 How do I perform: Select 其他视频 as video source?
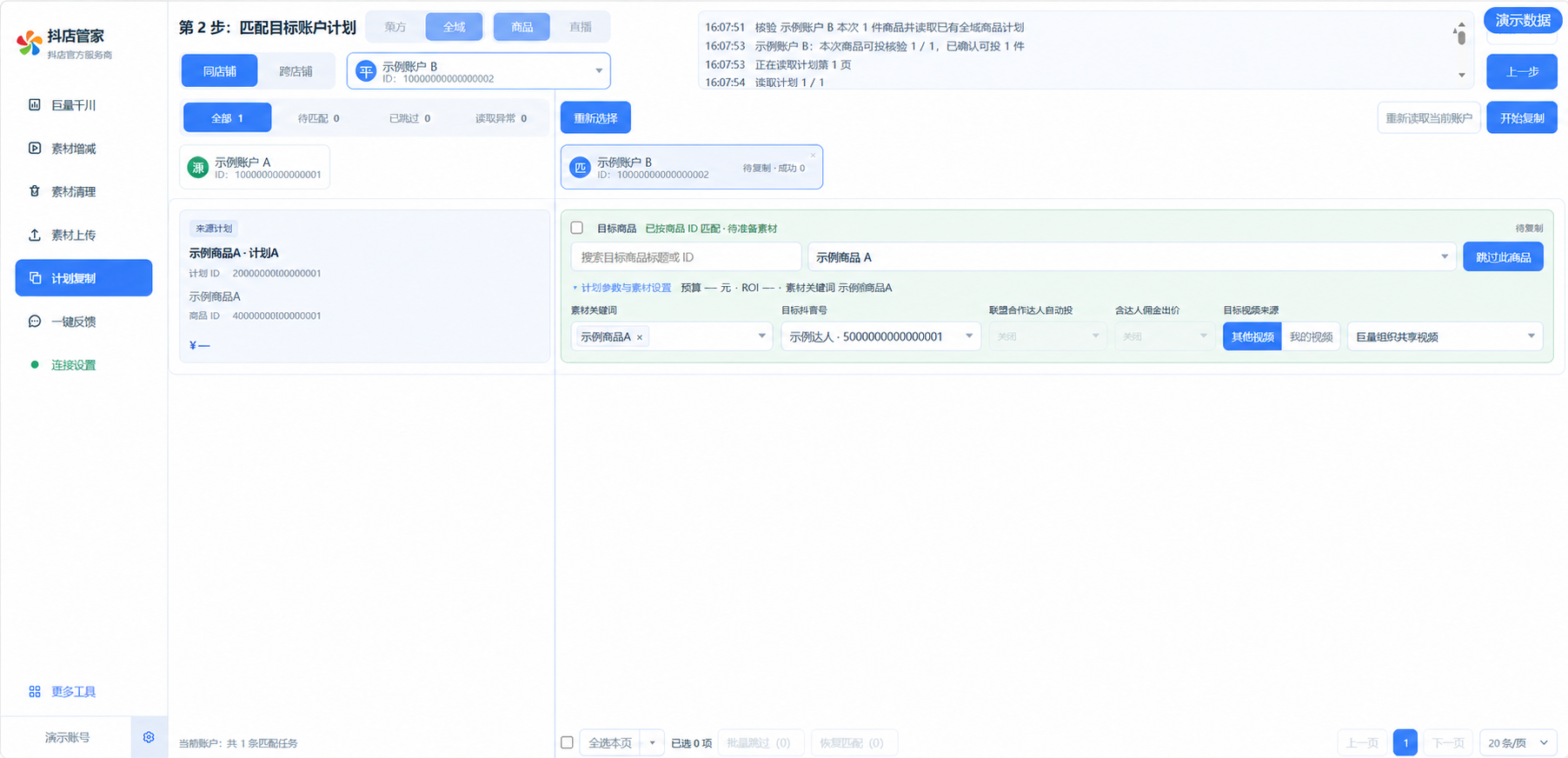point(1252,336)
